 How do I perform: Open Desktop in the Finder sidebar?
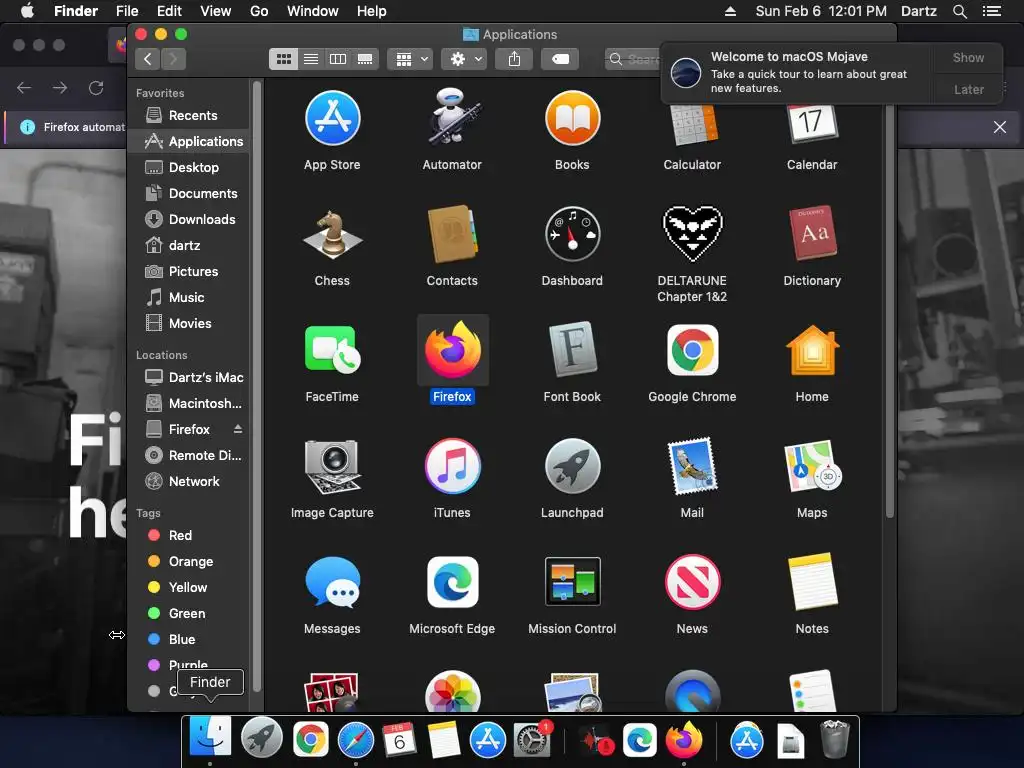pos(189,167)
